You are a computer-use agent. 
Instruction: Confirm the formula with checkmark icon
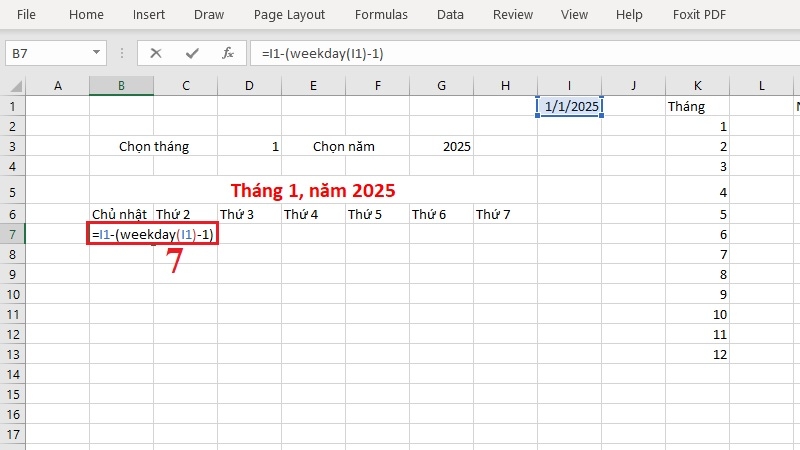pos(192,53)
